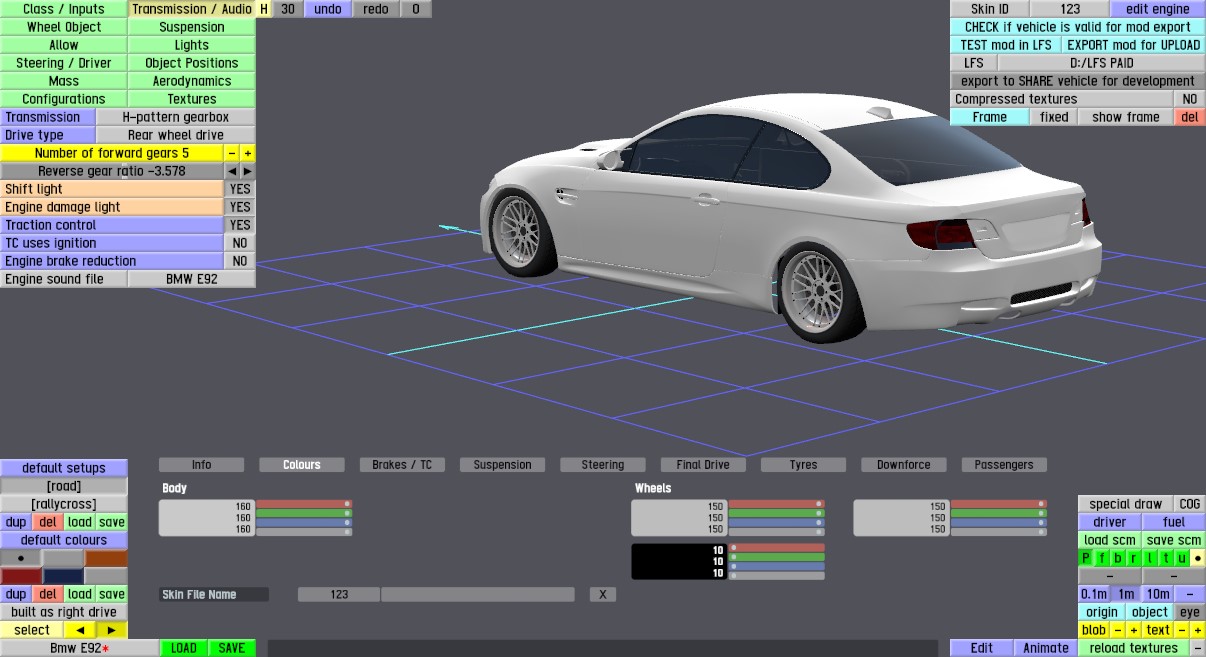Open Engine sound file BMW E92 selector
1206x657 pixels.
[192, 279]
